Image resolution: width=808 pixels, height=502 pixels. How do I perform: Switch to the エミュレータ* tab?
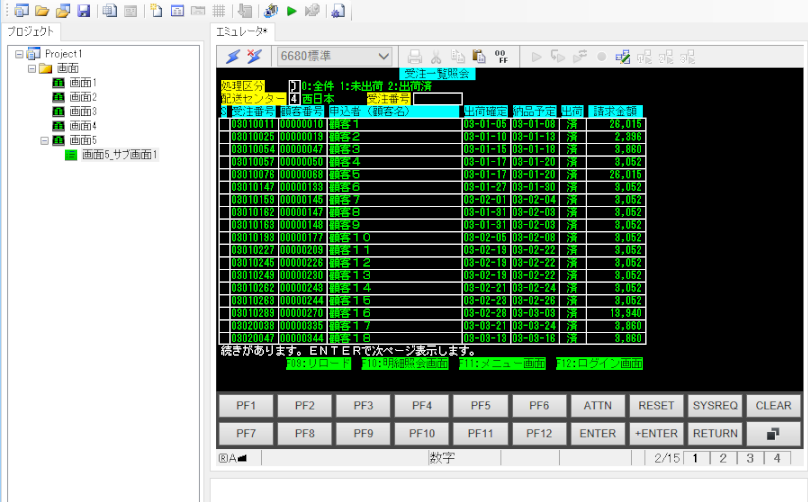tap(242, 31)
